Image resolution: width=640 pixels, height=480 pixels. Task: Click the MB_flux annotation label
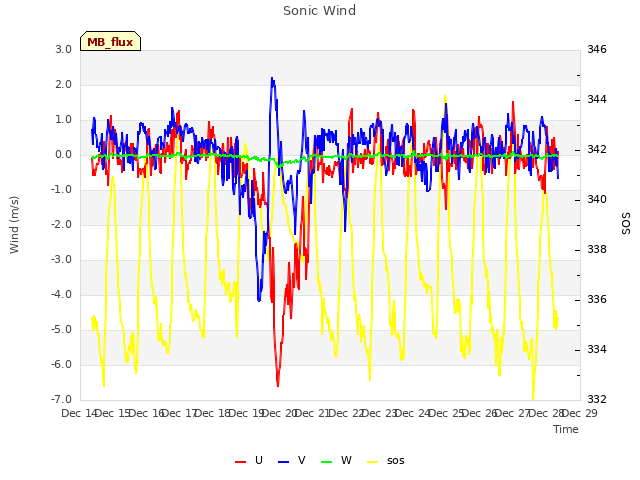110,41
